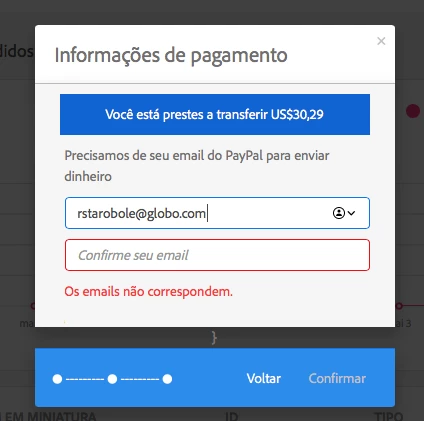Viewport: 424px width, 421px height.
Task: Click the blue US$30,29 transfer banner
Action: point(215,114)
